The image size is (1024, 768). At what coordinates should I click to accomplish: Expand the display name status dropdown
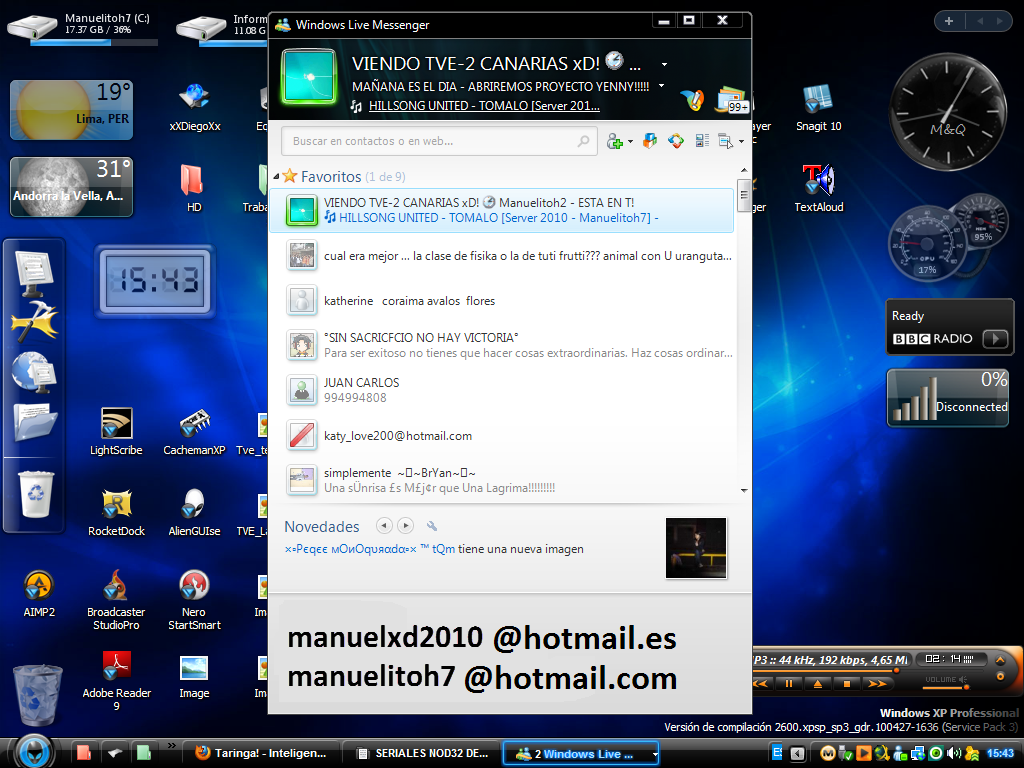664,64
